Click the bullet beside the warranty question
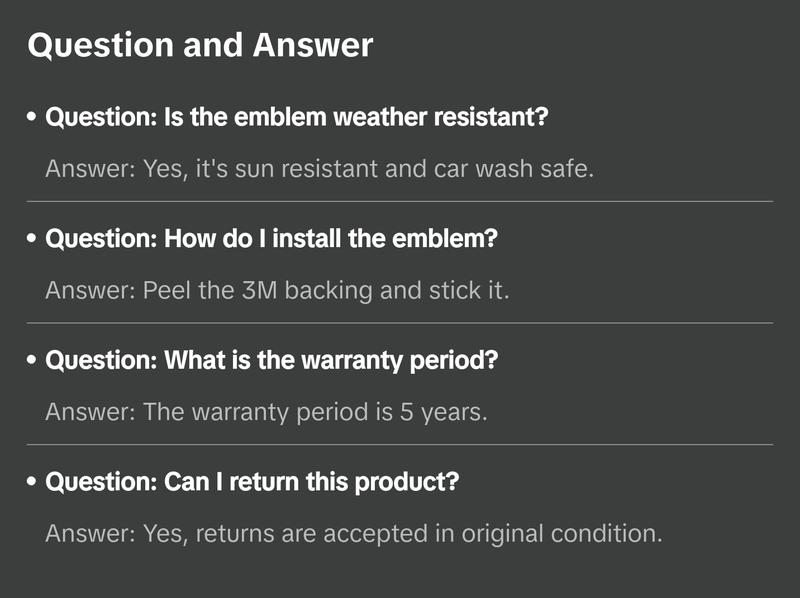Screen dimensions: 800x598 point(33,361)
